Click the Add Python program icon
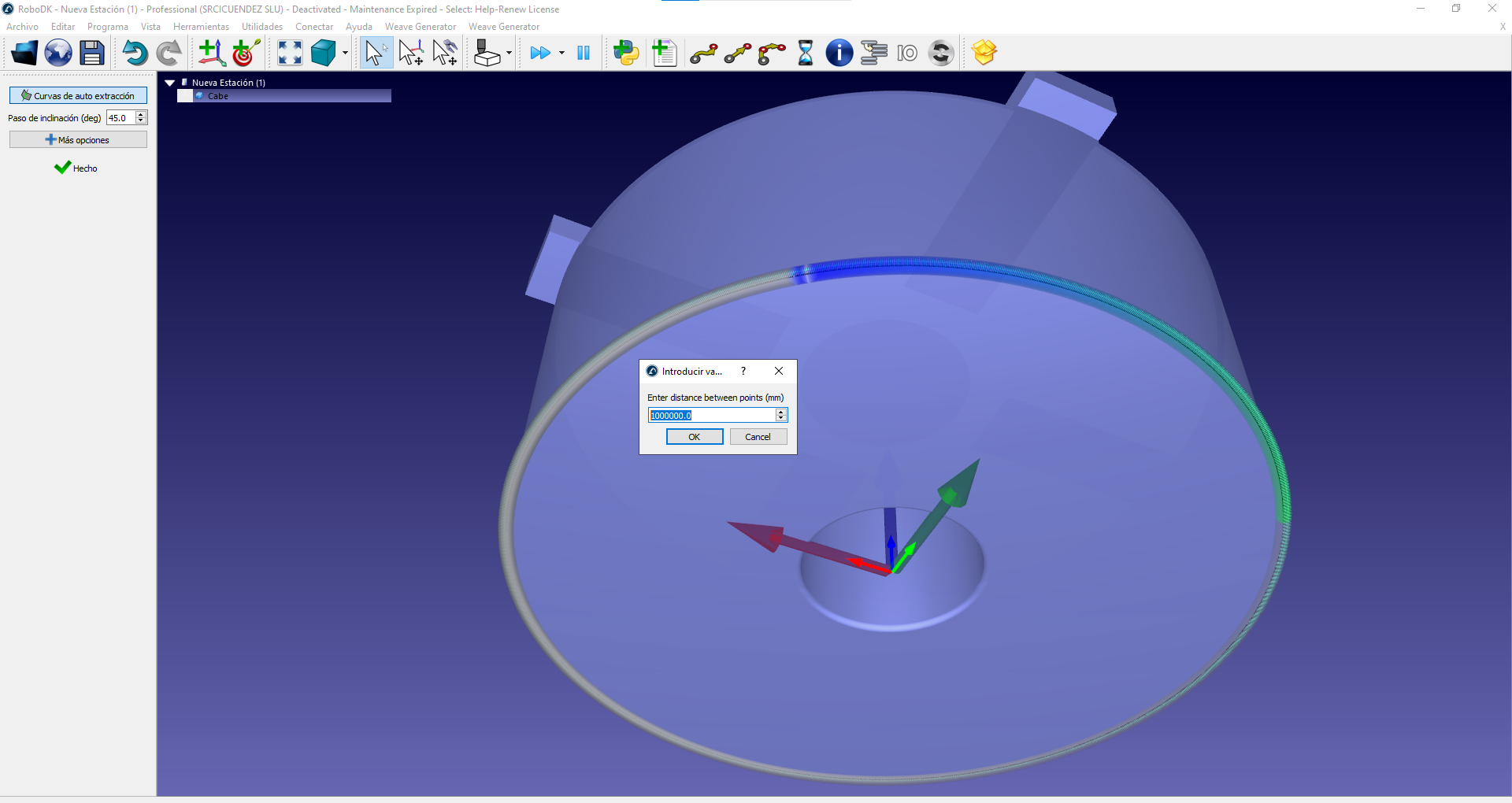Screen dimensions: 1512x803 pos(627,53)
